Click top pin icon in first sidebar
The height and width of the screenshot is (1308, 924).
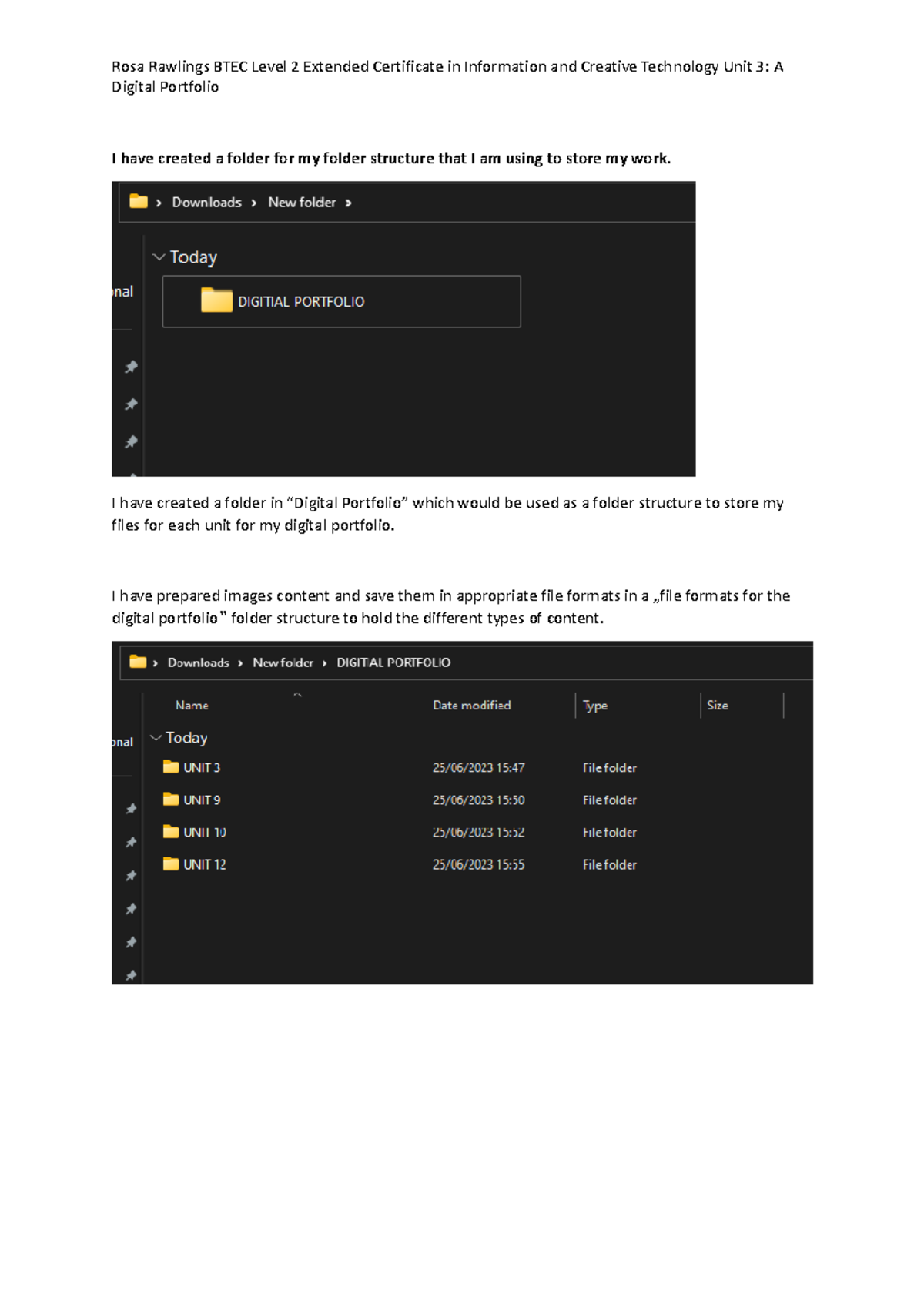point(131,367)
